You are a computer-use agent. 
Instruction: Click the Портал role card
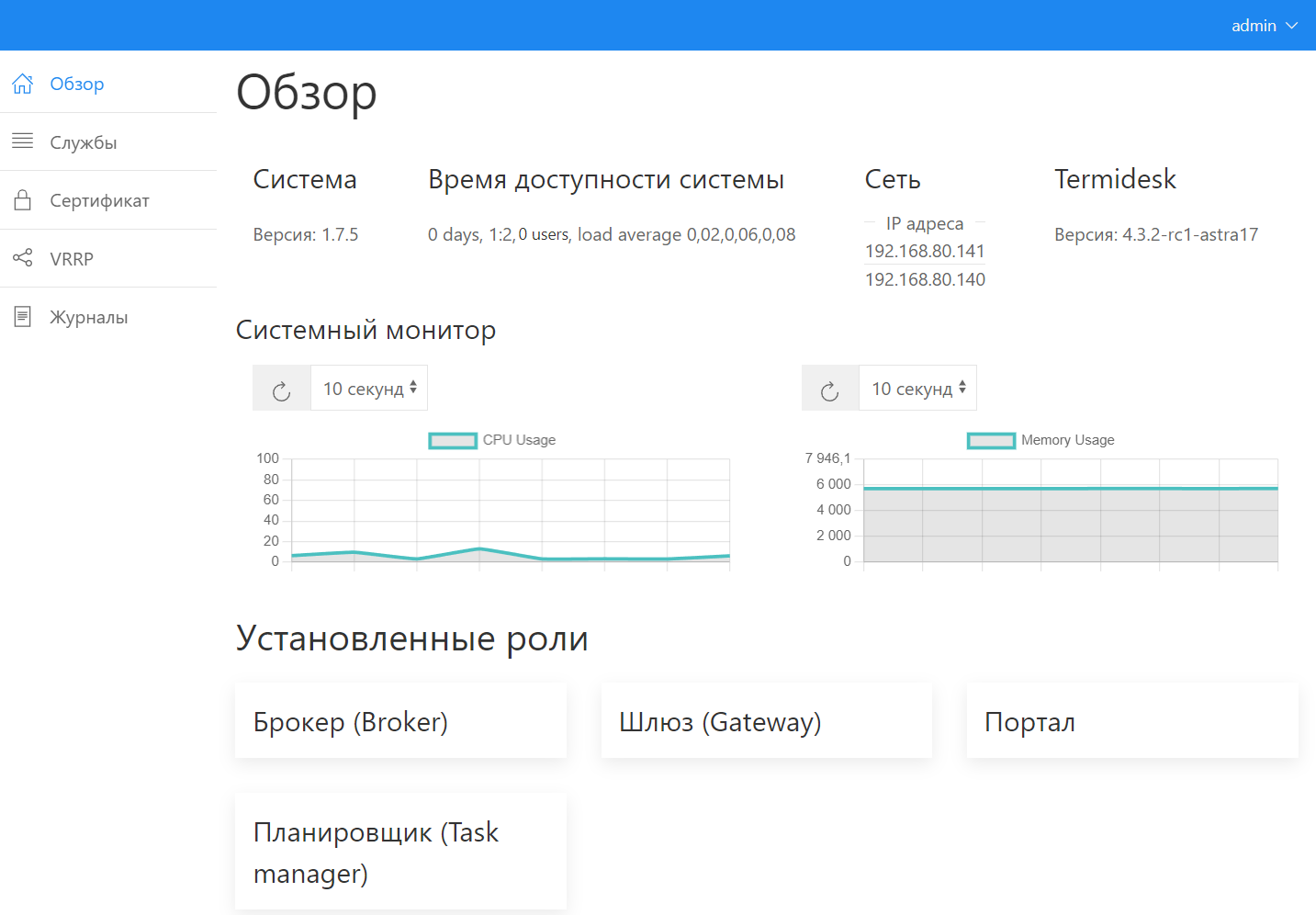[1131, 721]
